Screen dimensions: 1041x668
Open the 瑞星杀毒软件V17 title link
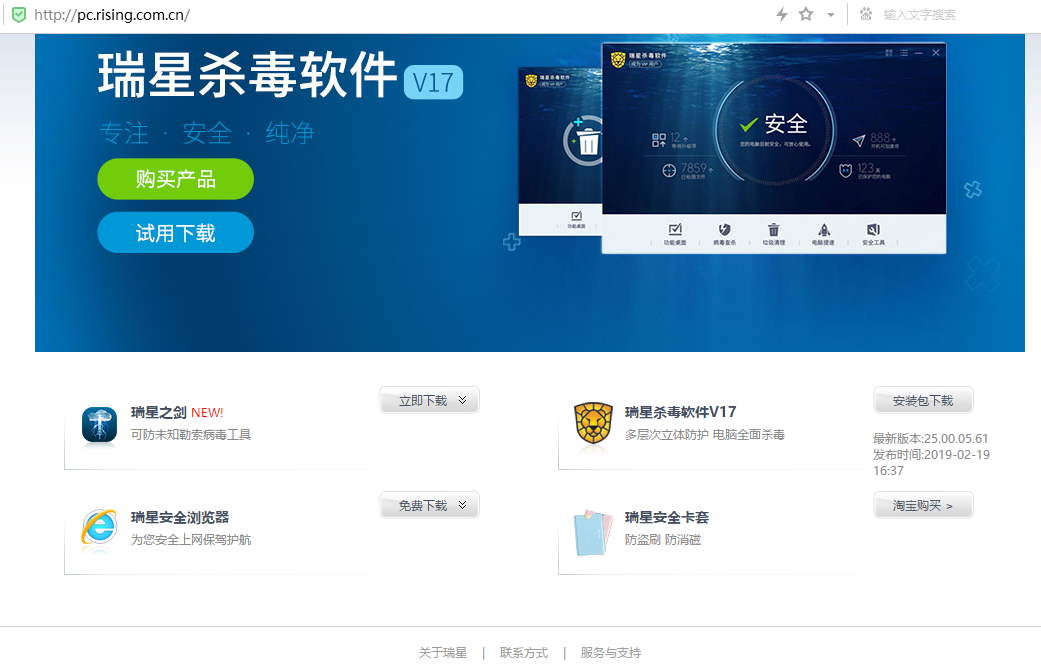pos(681,412)
